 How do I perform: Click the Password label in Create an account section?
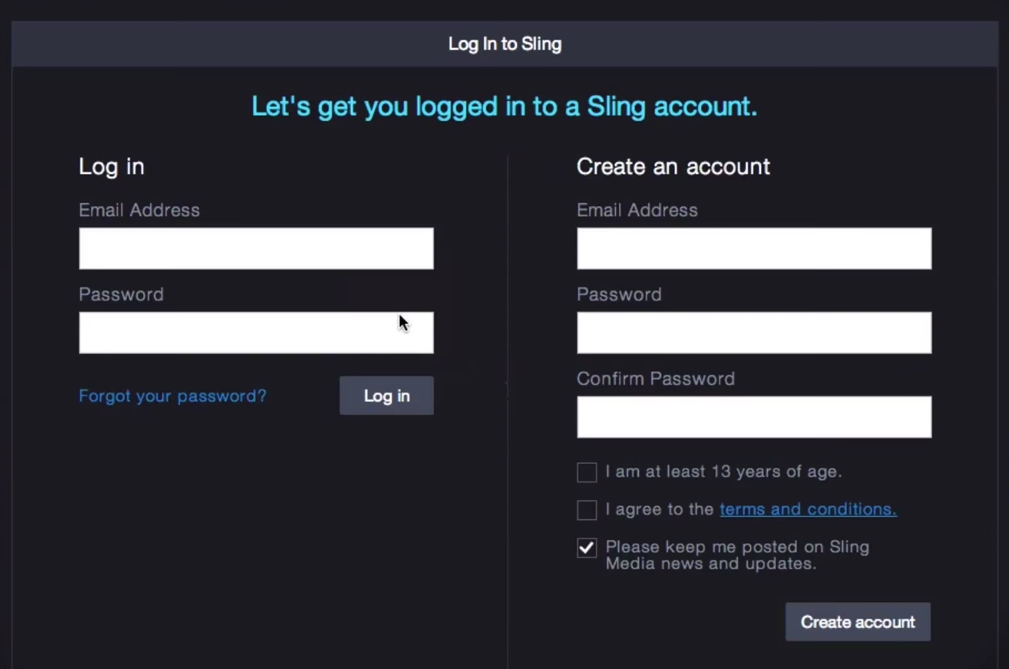[618, 294]
